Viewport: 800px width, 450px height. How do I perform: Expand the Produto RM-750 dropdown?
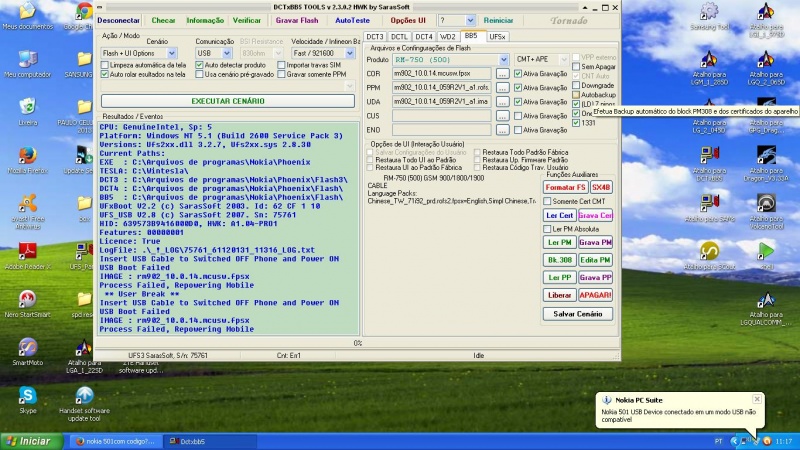504,59
